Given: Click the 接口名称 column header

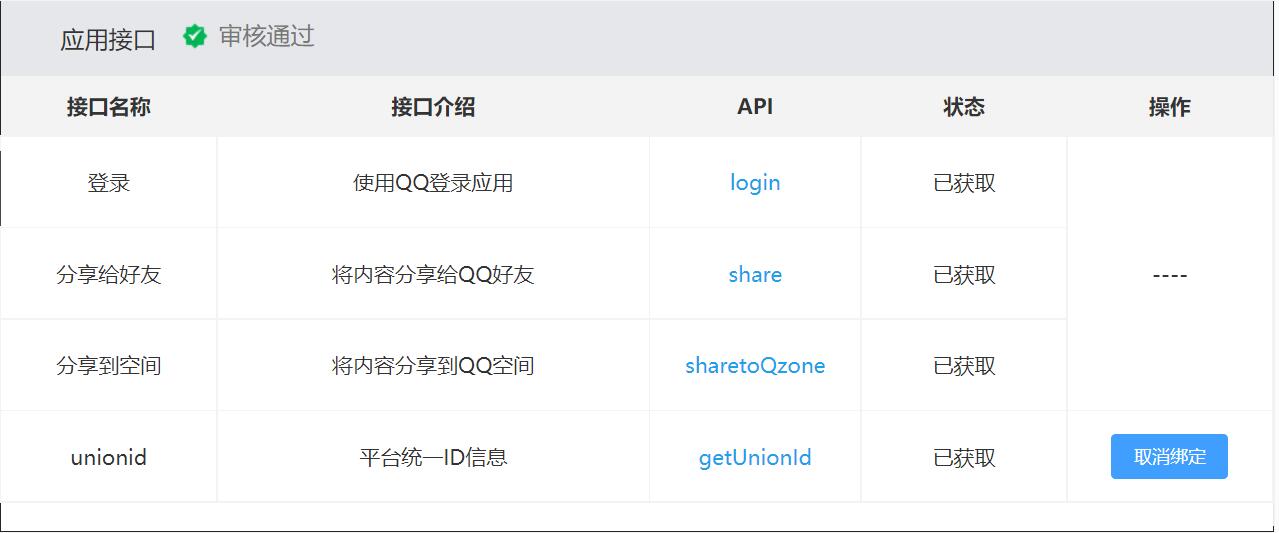Looking at the screenshot, I should pos(109,107).
